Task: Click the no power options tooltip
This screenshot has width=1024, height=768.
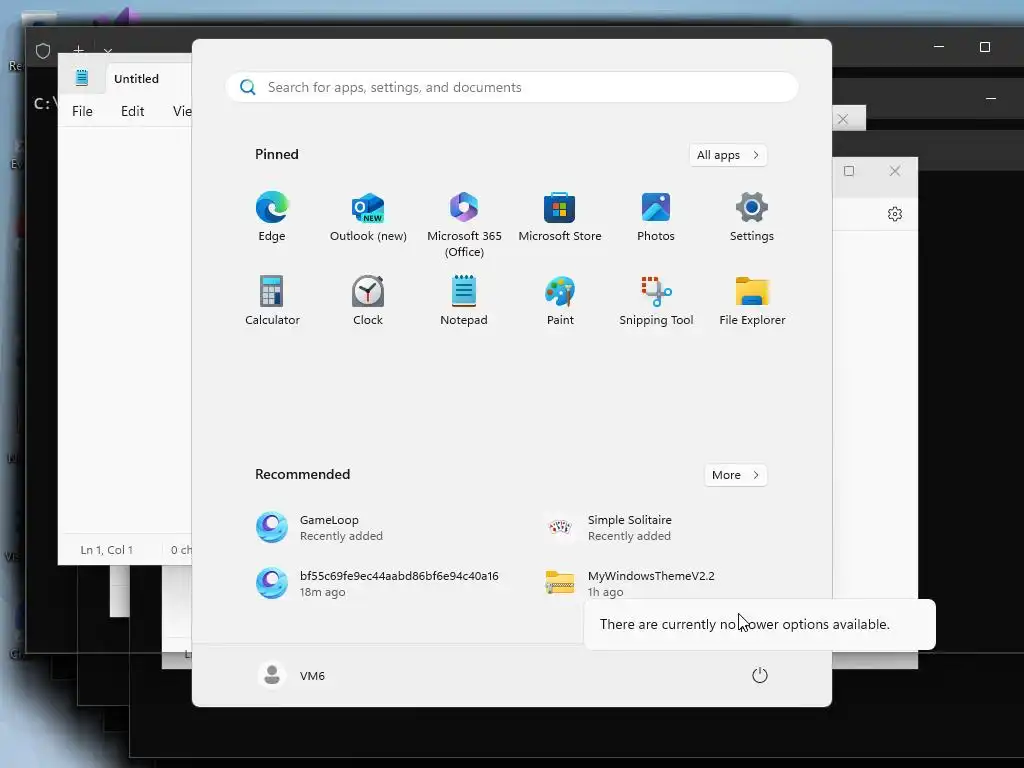Action: point(760,624)
